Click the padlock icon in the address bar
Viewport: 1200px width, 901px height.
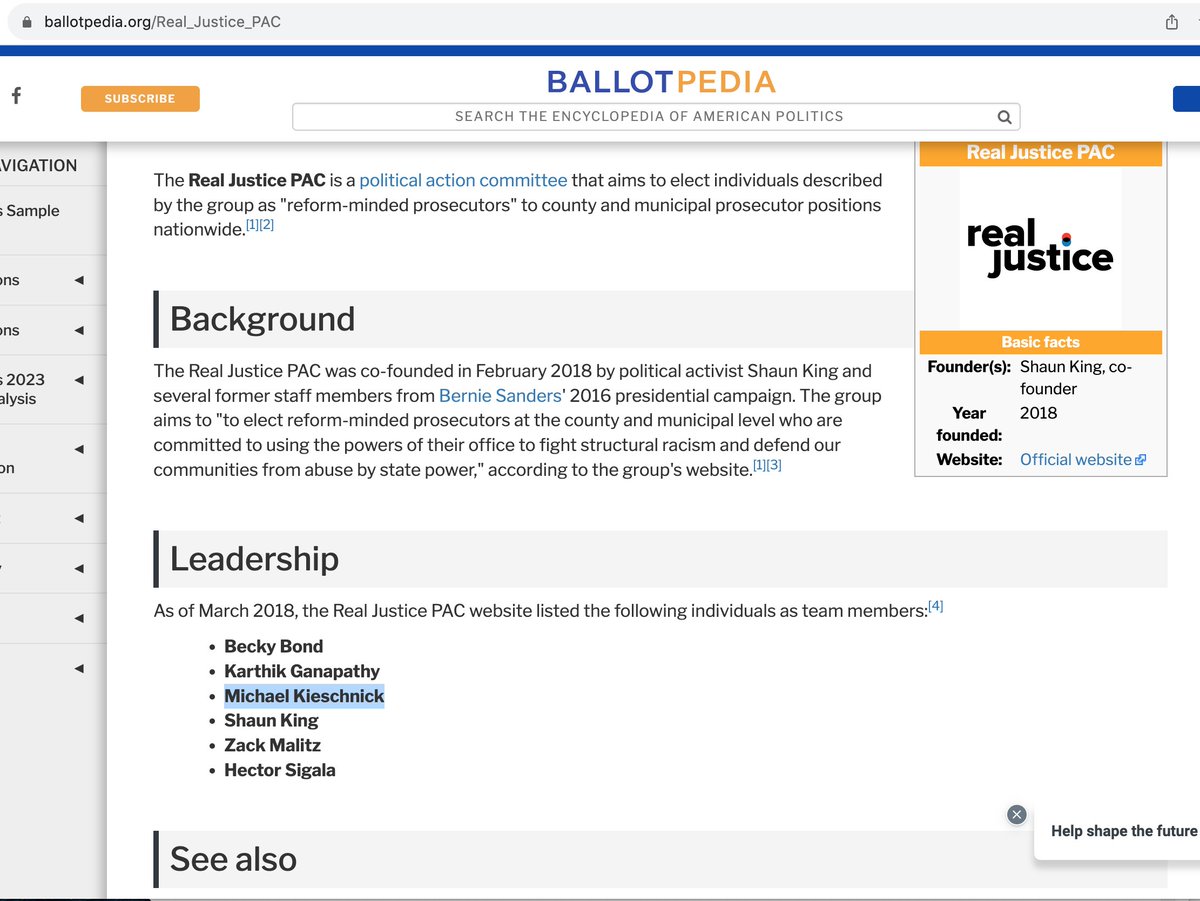pos(27,22)
